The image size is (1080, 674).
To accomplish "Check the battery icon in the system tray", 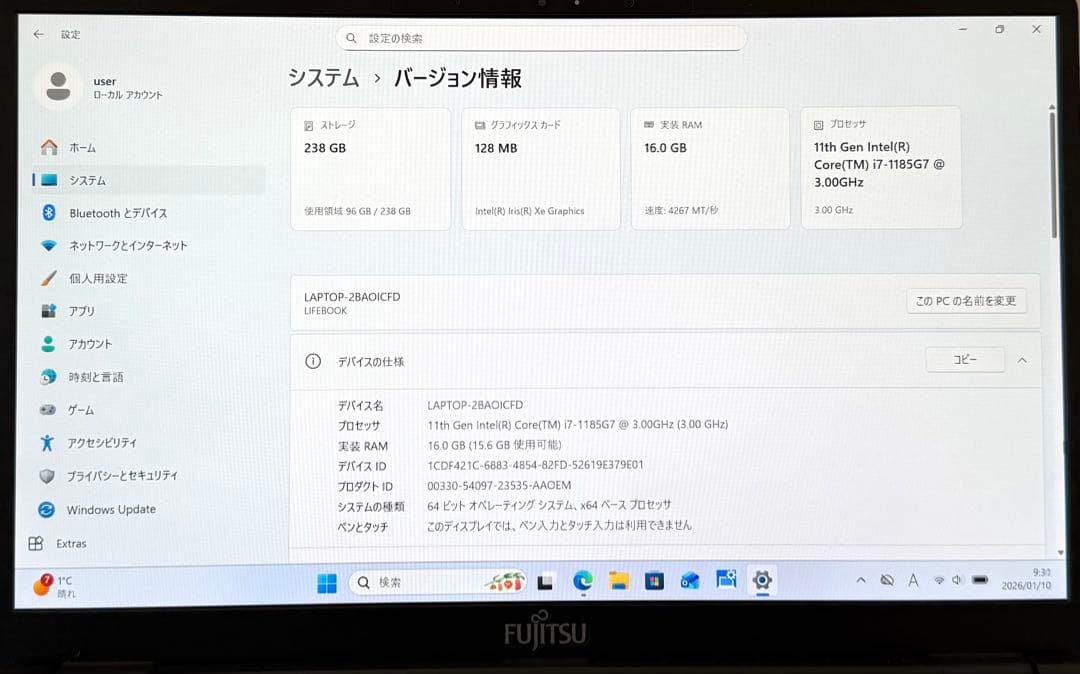I will point(978,582).
